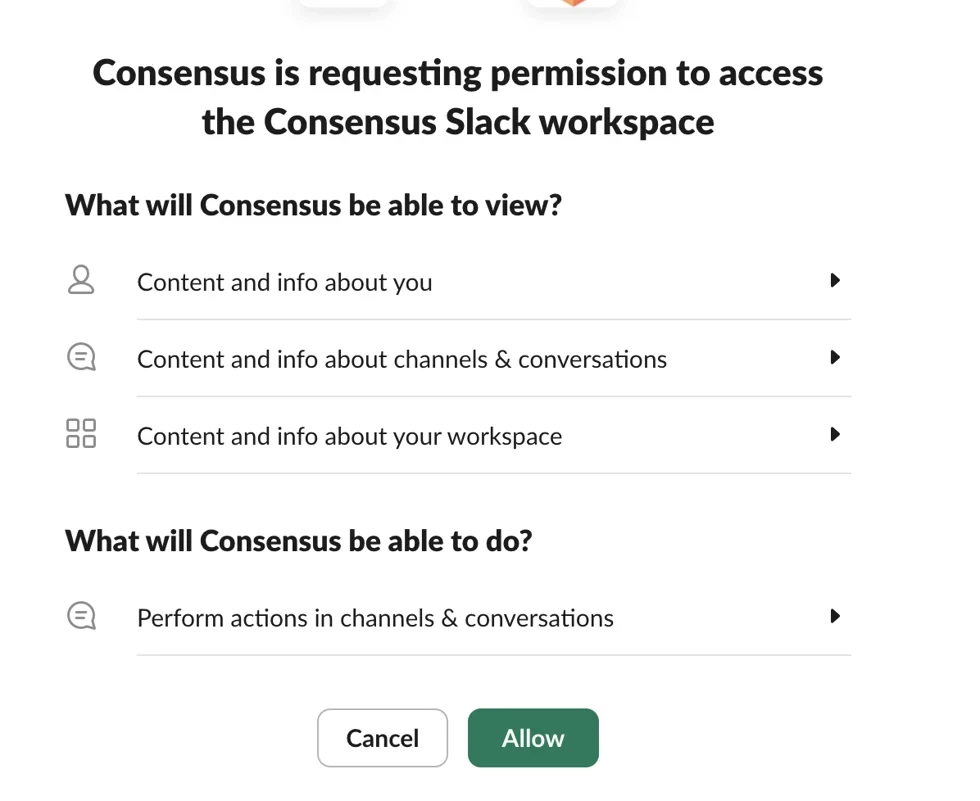This screenshot has width=980, height=801.
Task: Click the chat bubble icon beside 'Perform actions'
Action: (81, 616)
